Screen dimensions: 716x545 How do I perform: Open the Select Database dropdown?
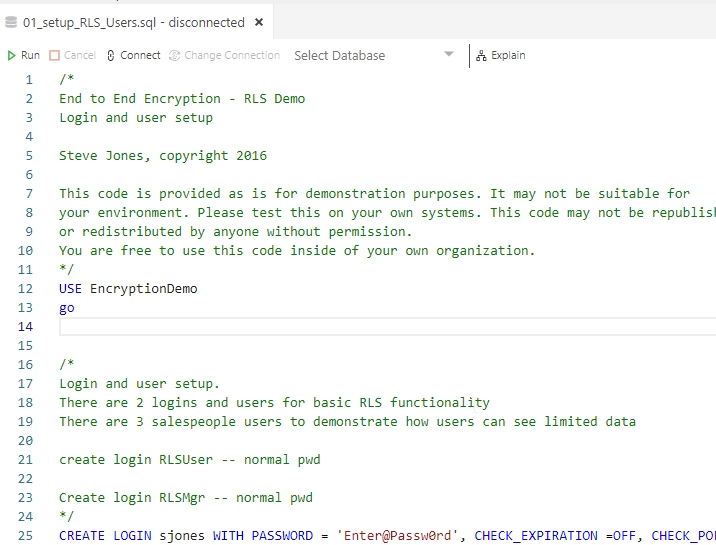point(449,55)
